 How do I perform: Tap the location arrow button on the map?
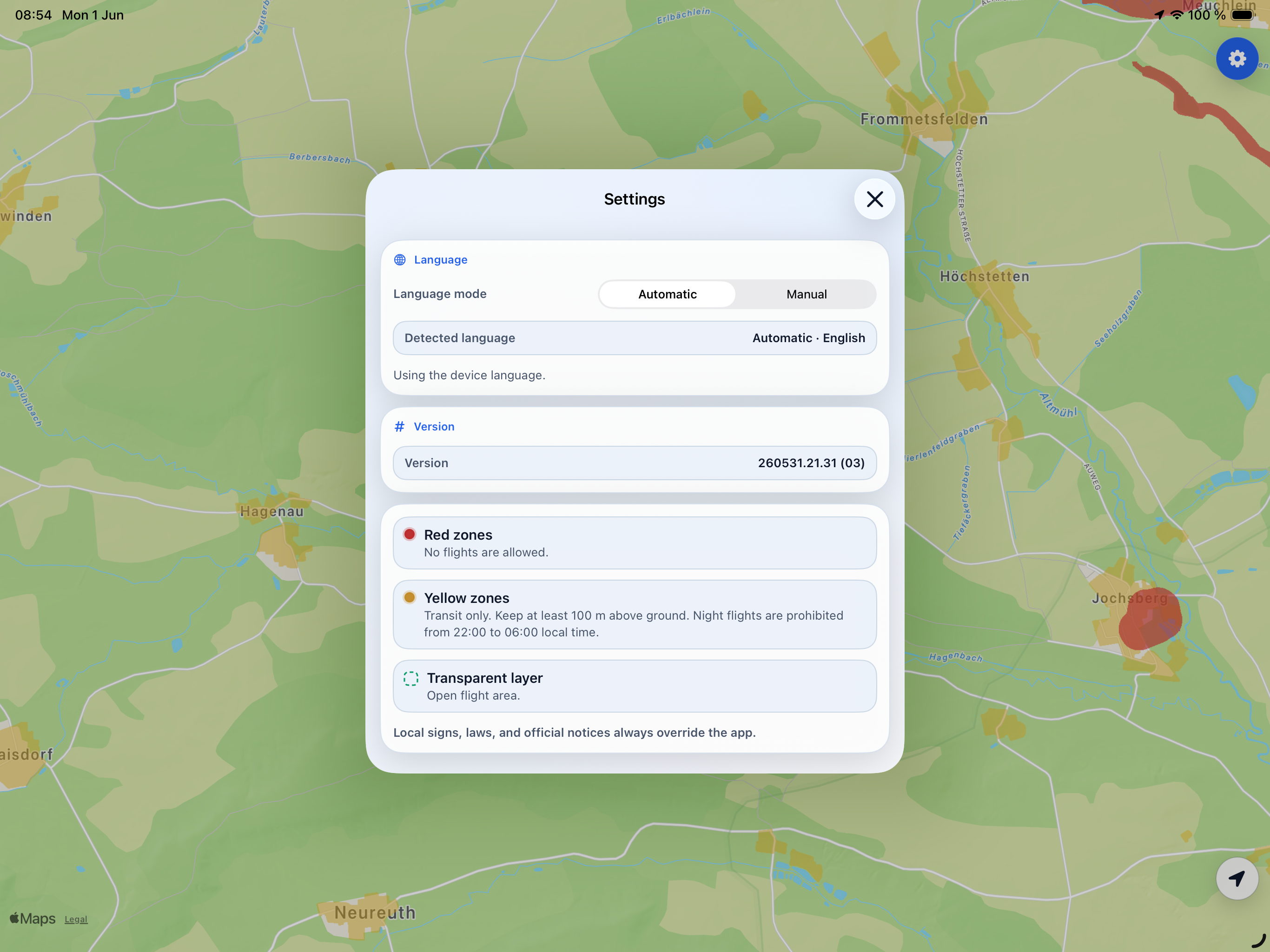click(x=1237, y=879)
